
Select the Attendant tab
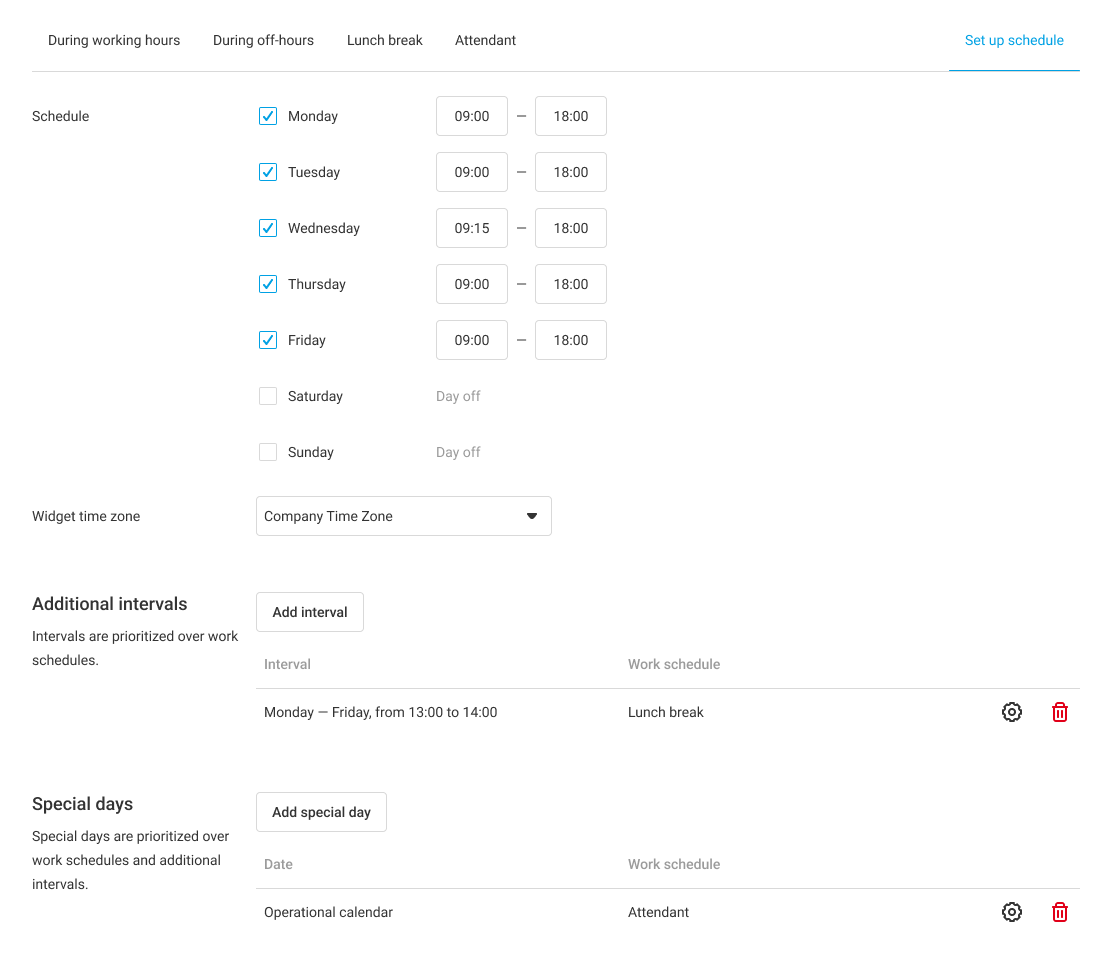[485, 41]
